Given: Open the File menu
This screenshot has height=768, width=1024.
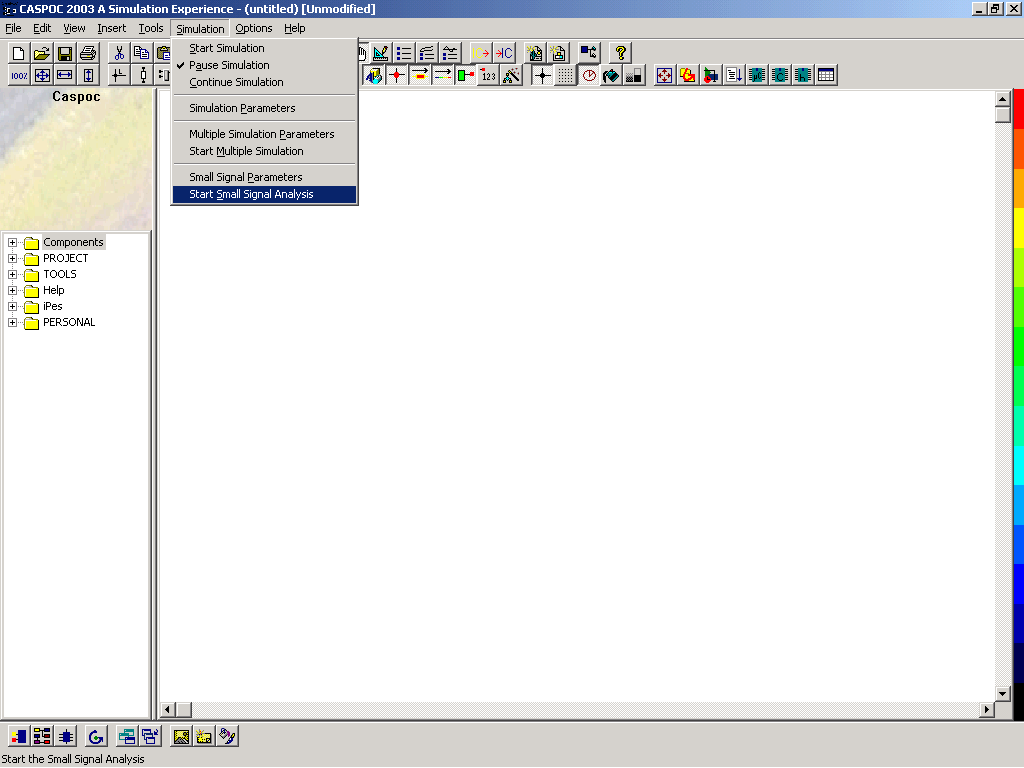Looking at the screenshot, I should (x=13, y=28).
